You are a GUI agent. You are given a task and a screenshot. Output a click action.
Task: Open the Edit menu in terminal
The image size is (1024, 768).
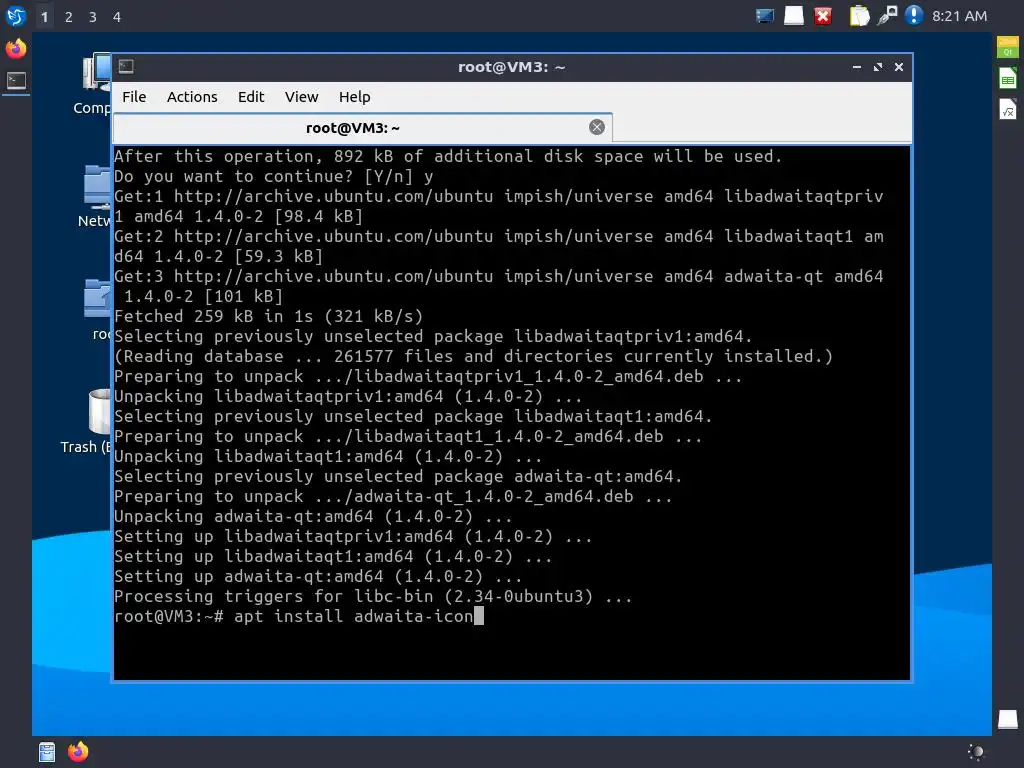pos(251,97)
